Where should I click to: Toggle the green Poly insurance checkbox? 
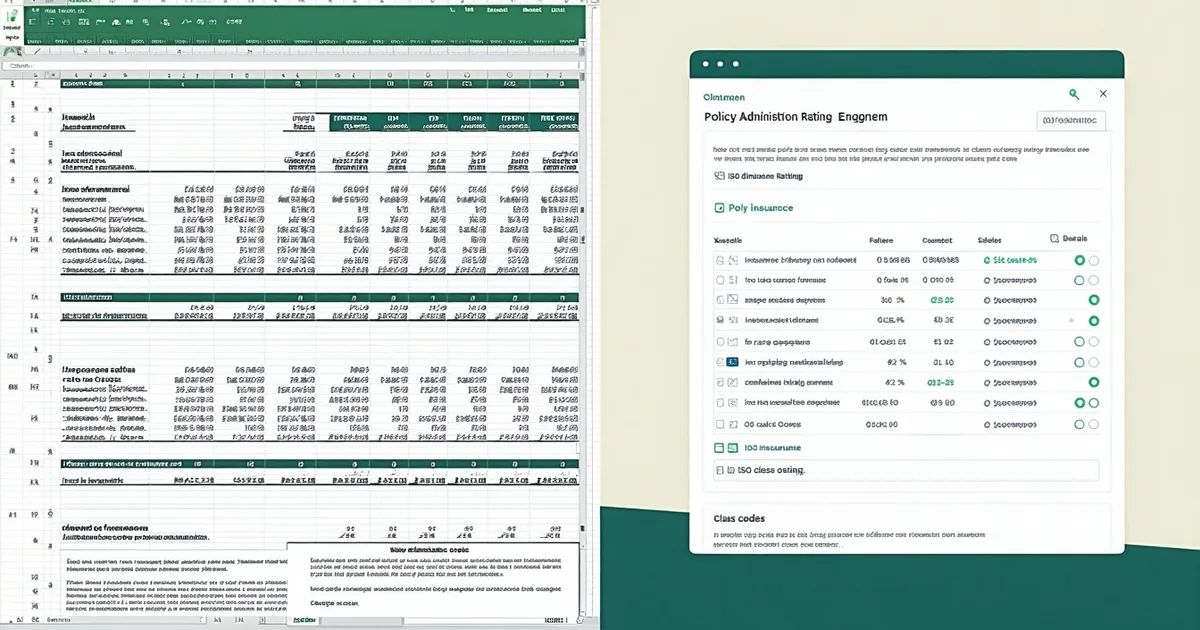[x=719, y=208]
